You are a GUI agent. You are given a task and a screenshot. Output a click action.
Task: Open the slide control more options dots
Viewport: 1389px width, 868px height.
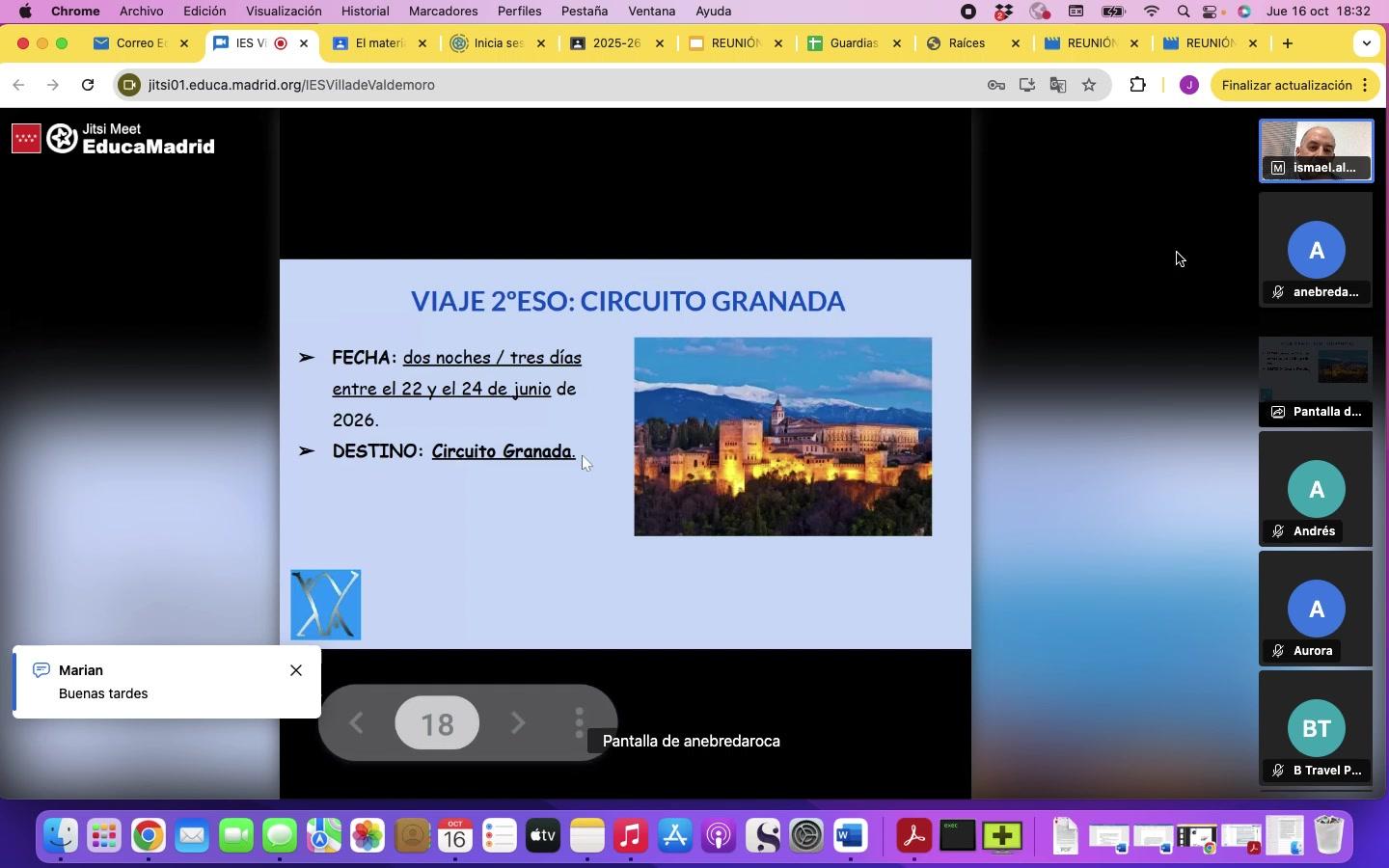pyautogui.click(x=579, y=723)
